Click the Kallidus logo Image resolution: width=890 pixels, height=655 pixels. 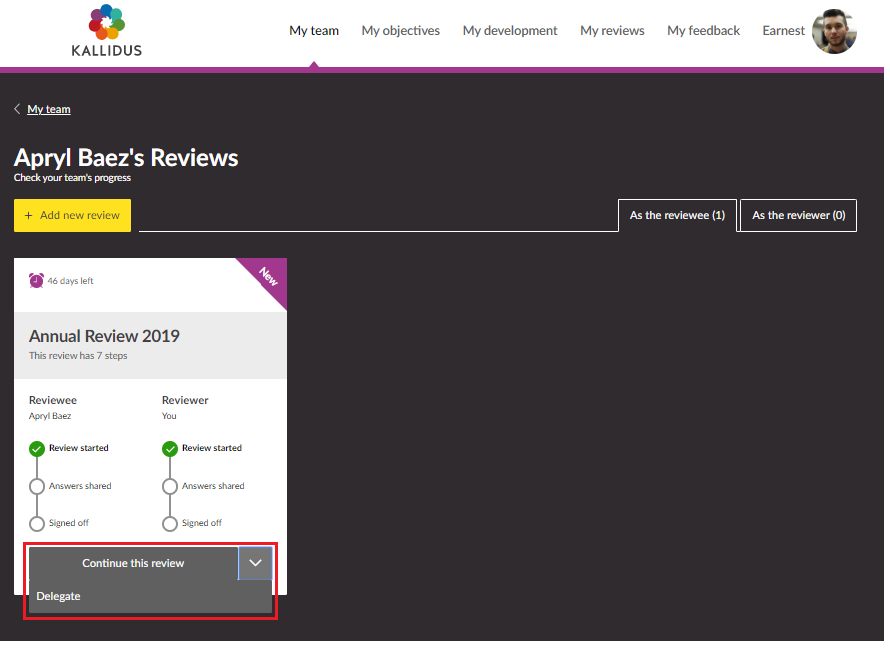point(106,30)
